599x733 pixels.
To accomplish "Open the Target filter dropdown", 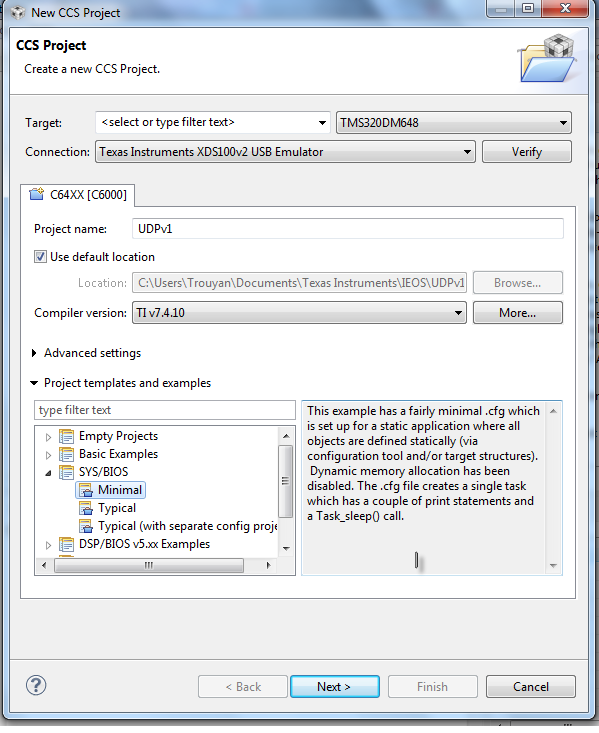I will [x=322, y=123].
